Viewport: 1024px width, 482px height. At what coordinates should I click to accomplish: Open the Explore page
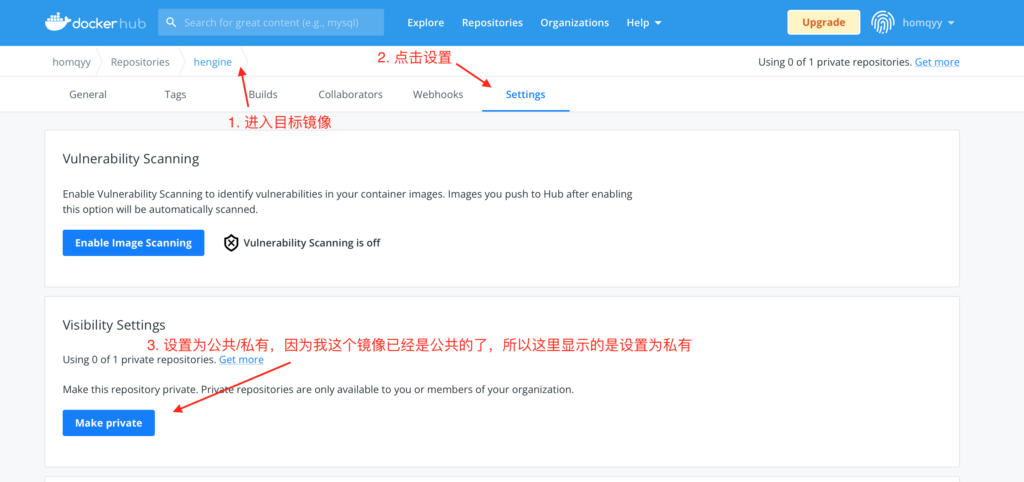pos(425,23)
